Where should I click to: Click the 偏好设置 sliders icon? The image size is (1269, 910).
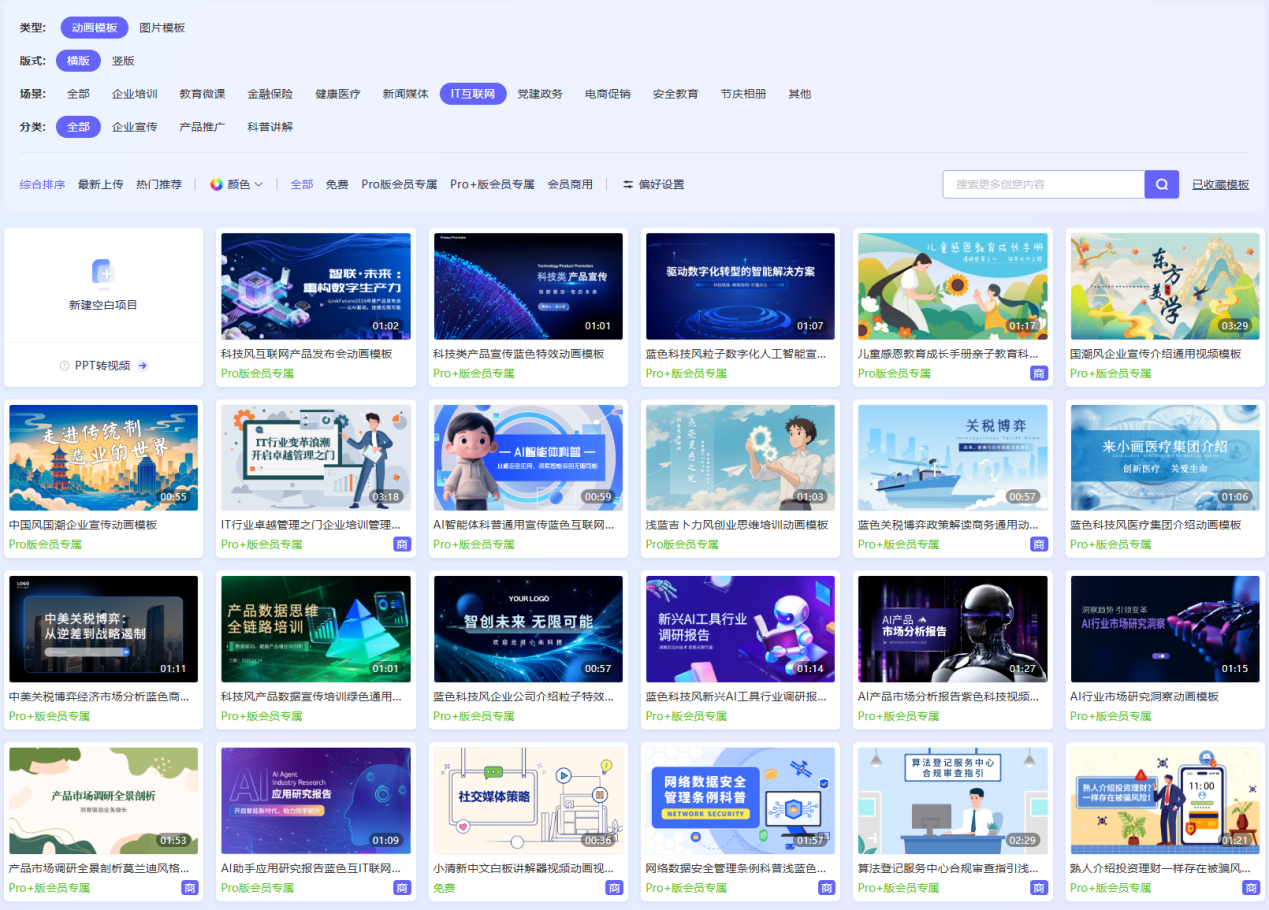point(628,185)
